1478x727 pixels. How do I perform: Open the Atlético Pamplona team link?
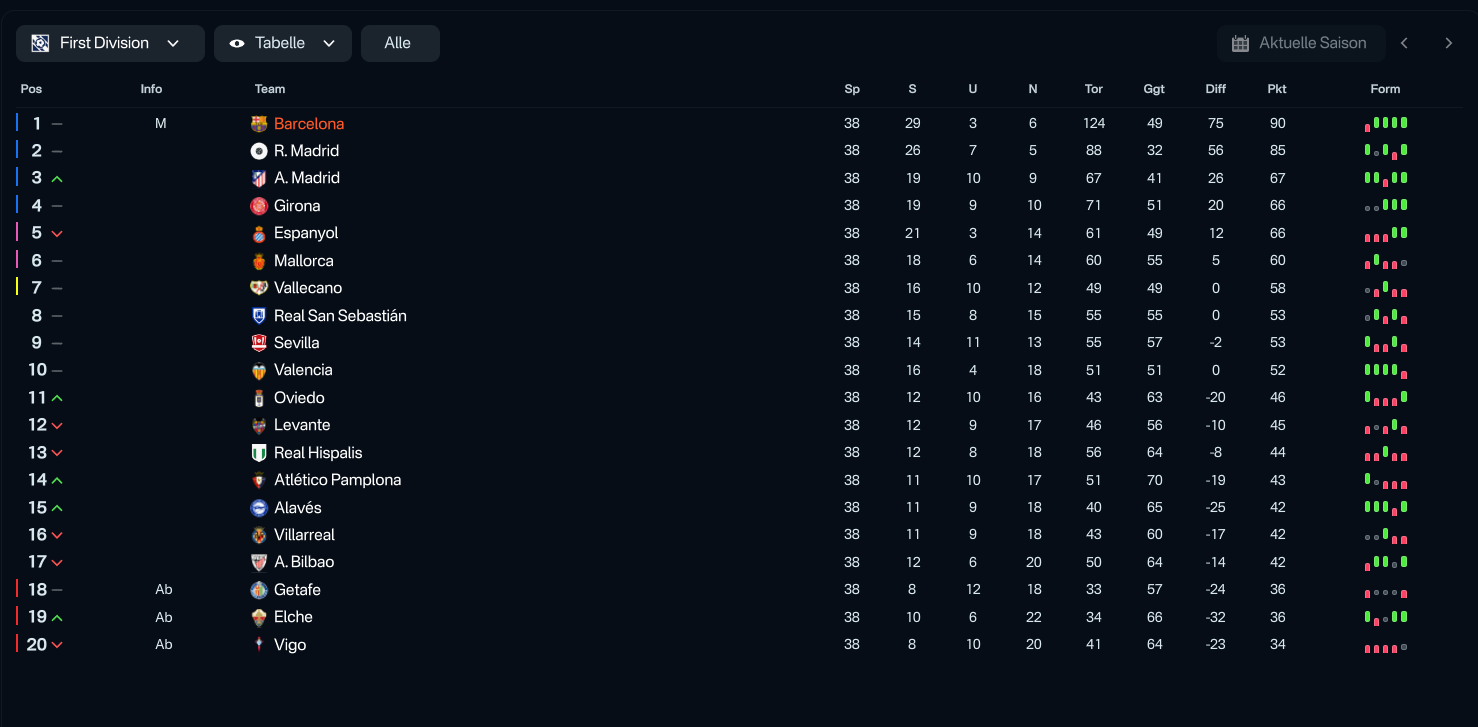coord(337,480)
